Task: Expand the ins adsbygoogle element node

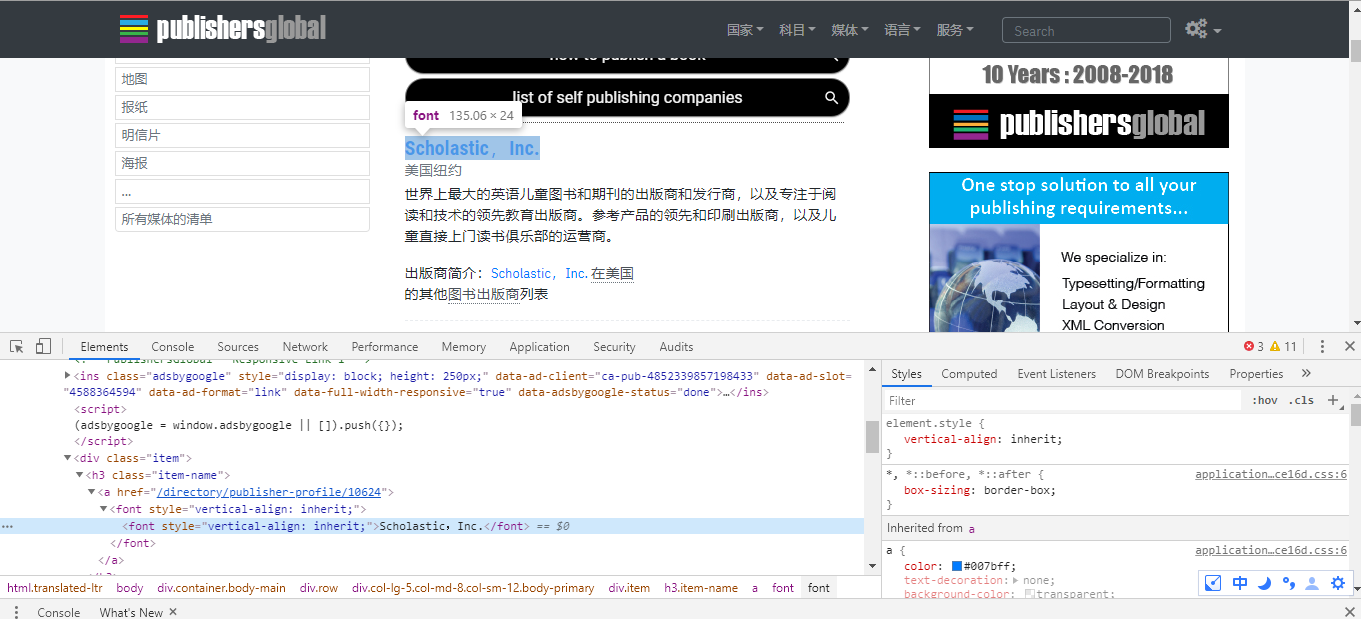Action: (68, 376)
